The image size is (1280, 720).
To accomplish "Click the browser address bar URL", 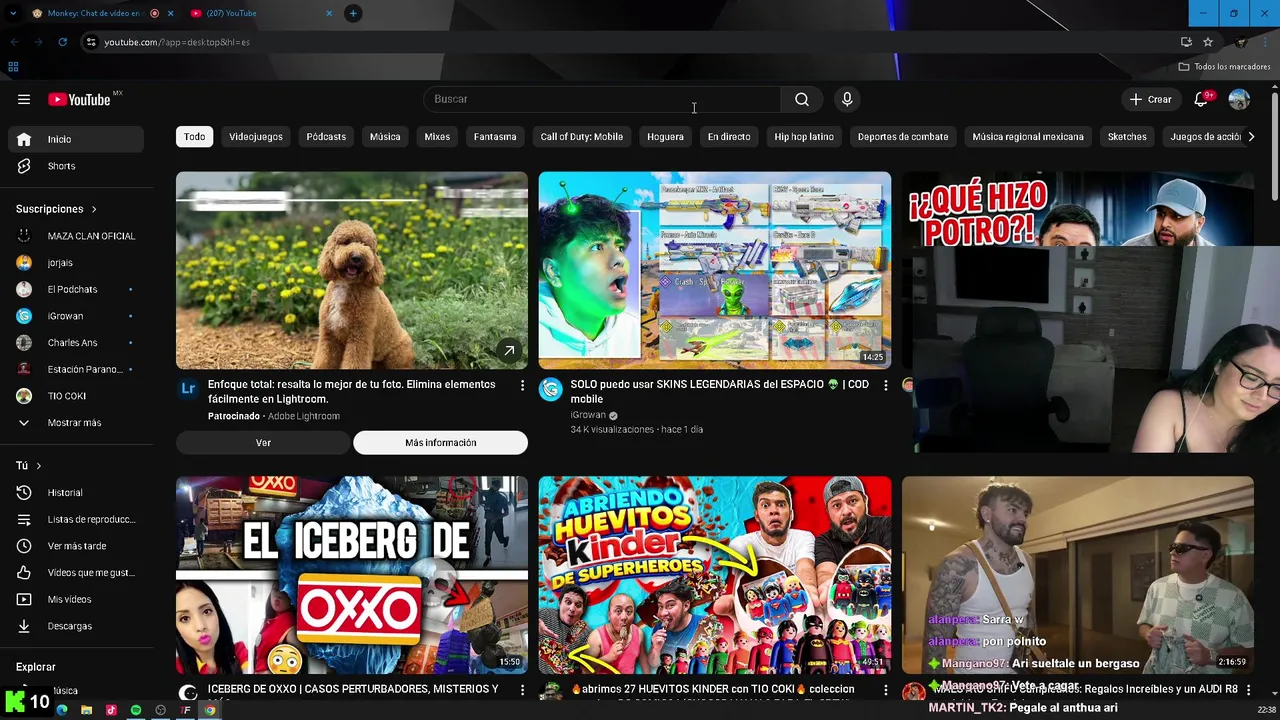I will 177,42.
